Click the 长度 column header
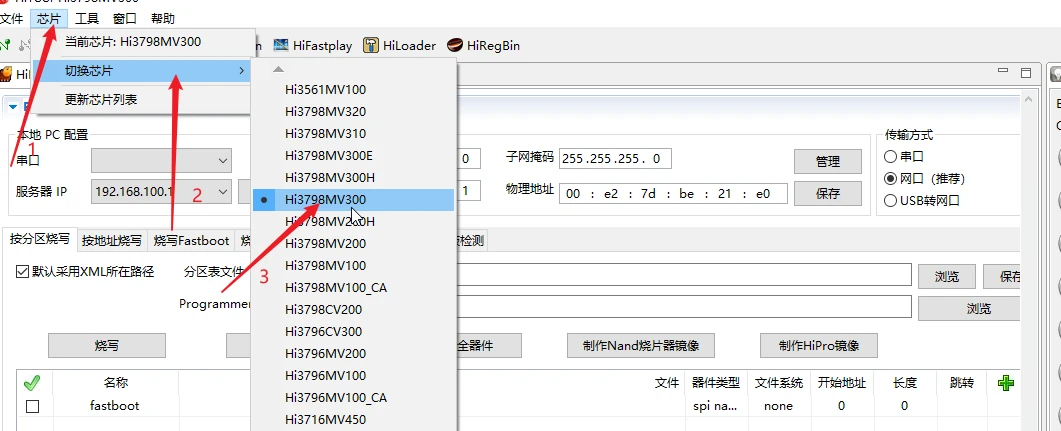The width and height of the screenshot is (1061, 431). pos(904,383)
